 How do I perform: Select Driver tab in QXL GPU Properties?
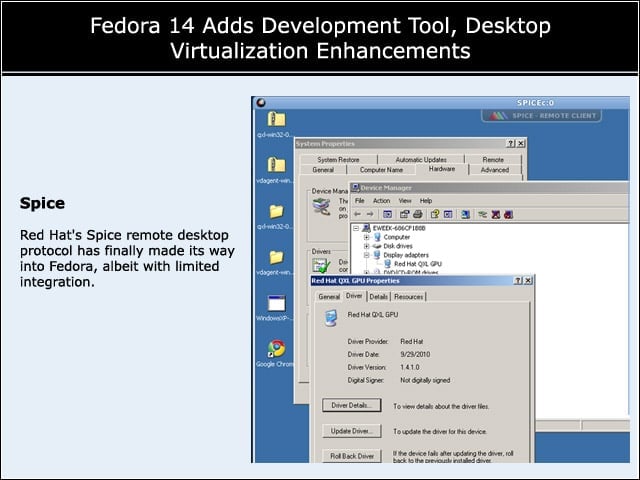click(354, 296)
